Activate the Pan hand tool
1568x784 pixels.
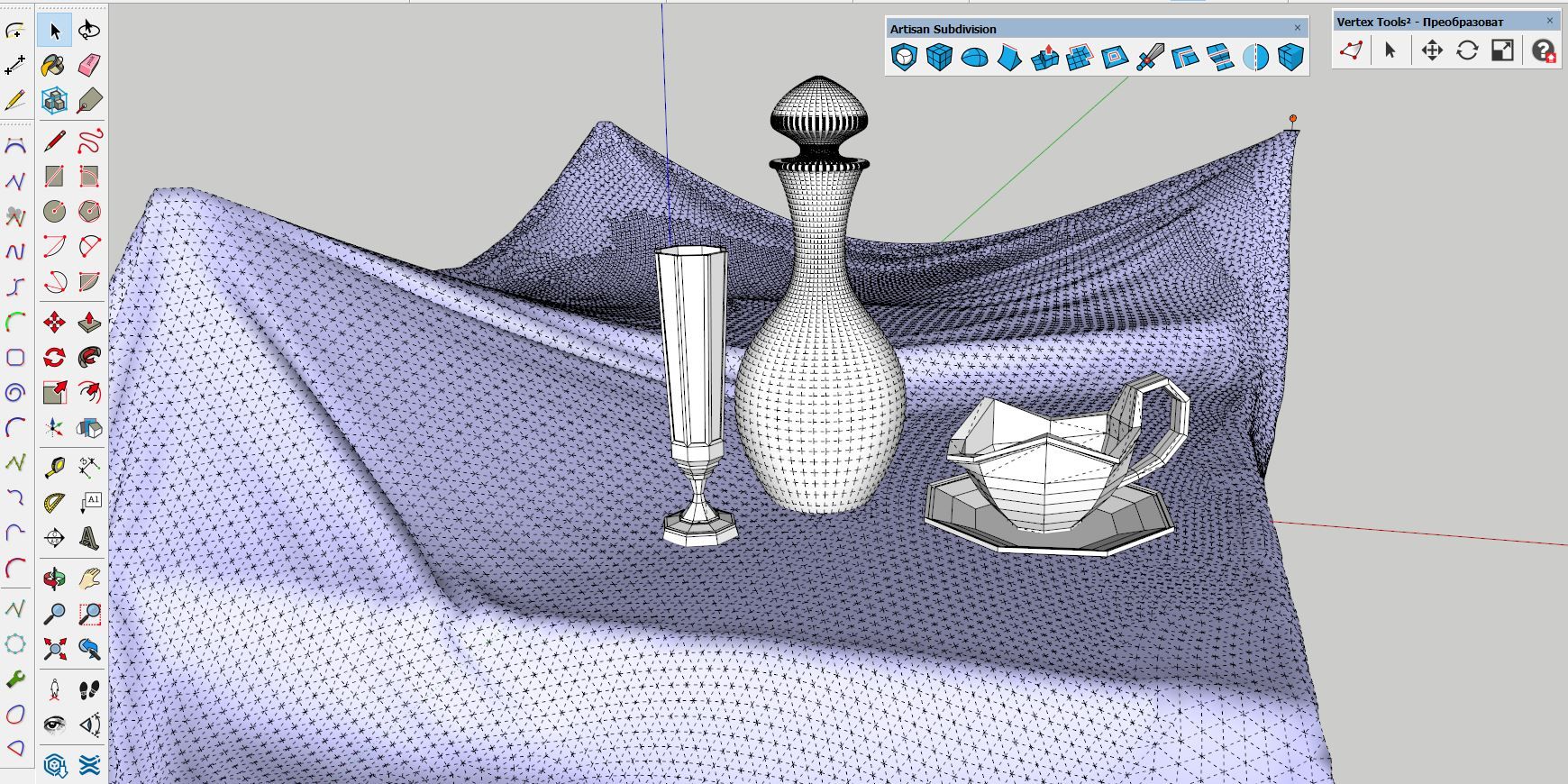pos(89,578)
